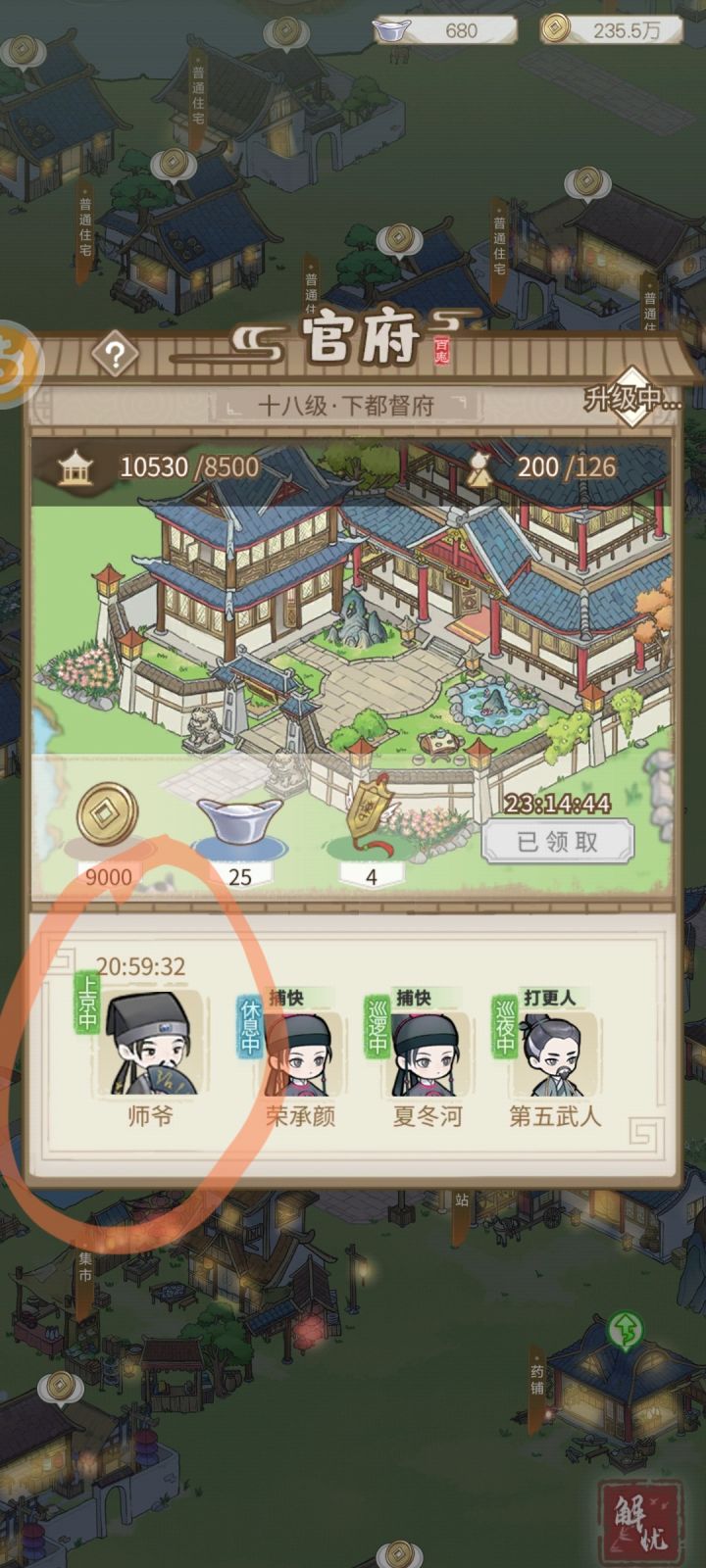Open the copper coin 235.5万 counter
The height and width of the screenshot is (1568, 706).
click(614, 30)
